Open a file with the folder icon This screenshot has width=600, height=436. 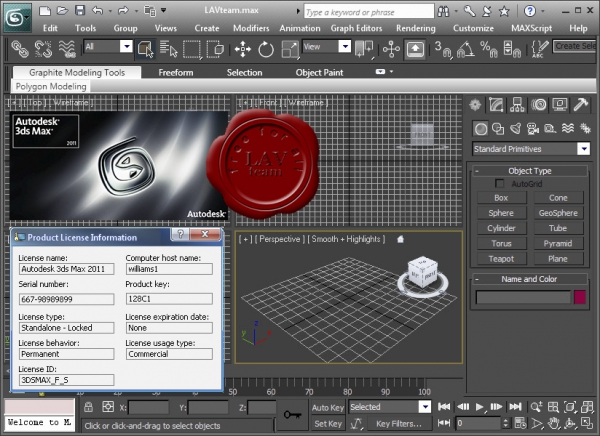coord(62,11)
